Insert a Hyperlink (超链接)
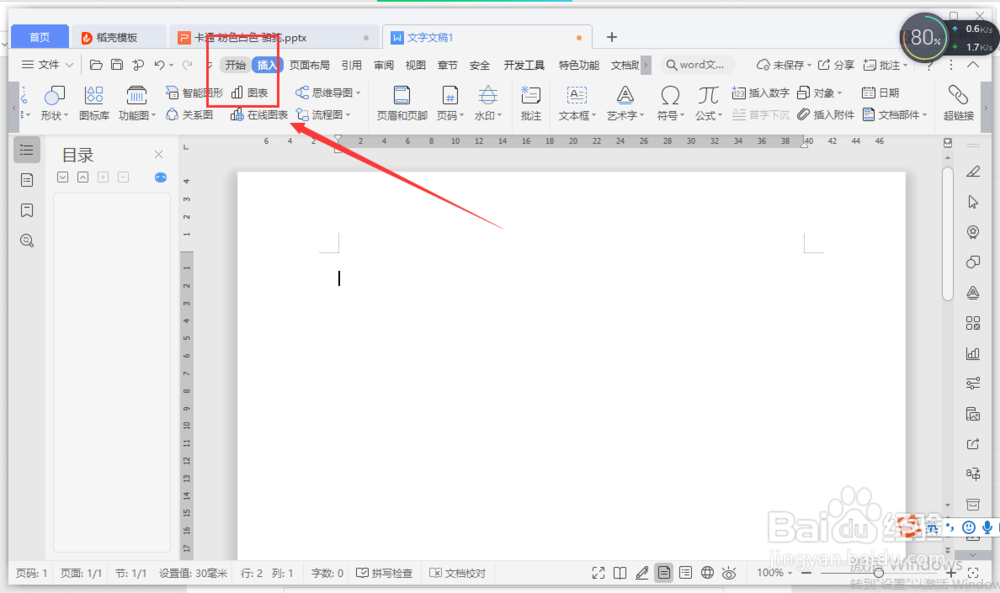This screenshot has width=1000, height=593. tap(959, 103)
